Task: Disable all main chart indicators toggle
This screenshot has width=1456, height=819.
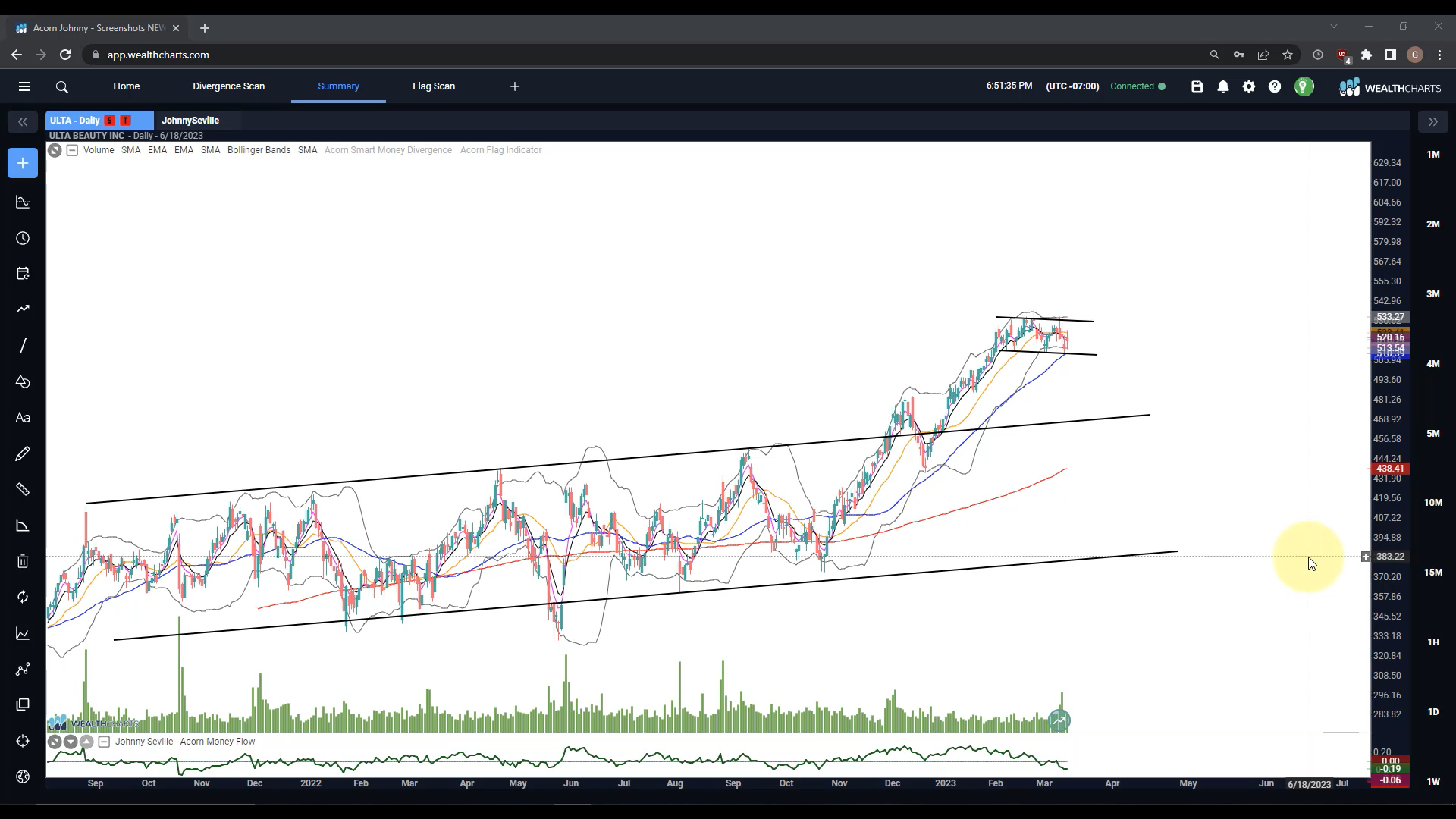Action: (55, 150)
